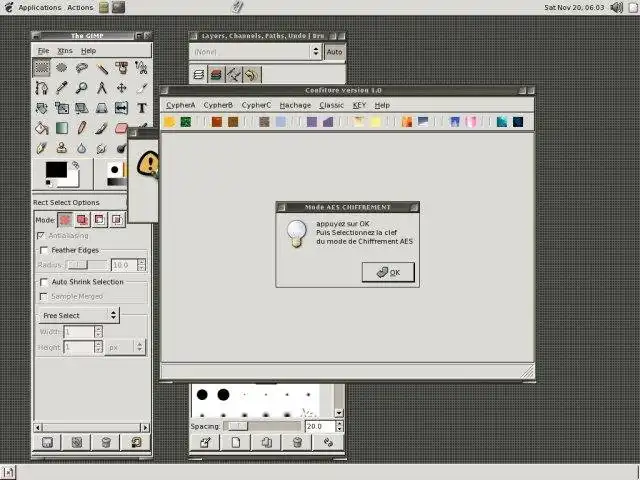Viewport: 640px width, 480px height.
Task: Select the Pencil tool
Action: 81,128
